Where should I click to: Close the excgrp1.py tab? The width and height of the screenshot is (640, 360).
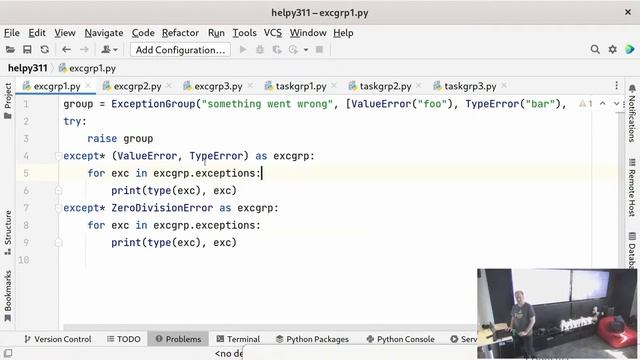(88, 86)
